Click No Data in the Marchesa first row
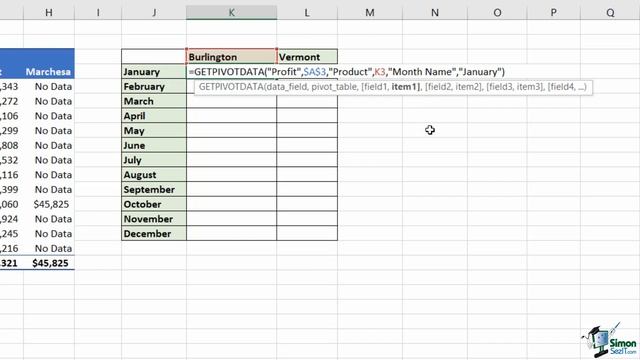 click(53, 87)
